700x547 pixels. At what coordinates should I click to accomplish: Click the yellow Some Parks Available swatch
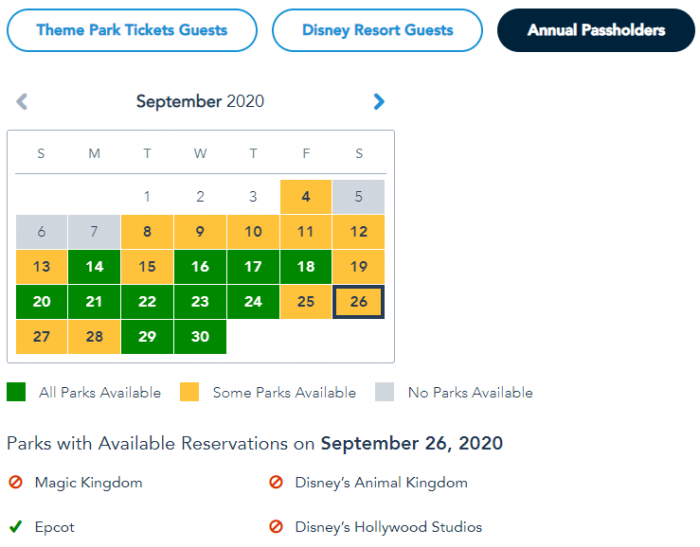point(190,392)
